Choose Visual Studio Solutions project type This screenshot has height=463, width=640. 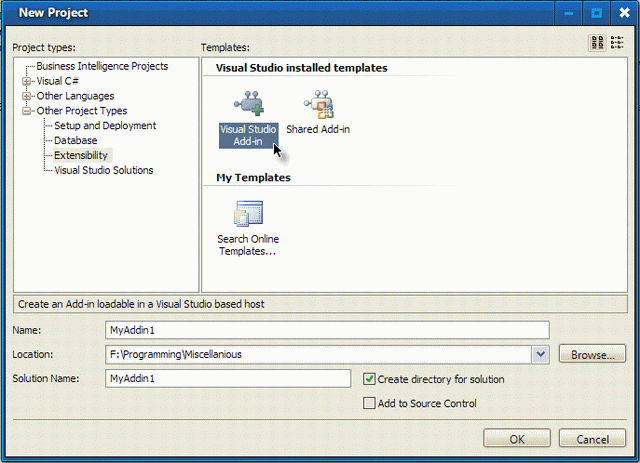pyautogui.click(x=104, y=170)
